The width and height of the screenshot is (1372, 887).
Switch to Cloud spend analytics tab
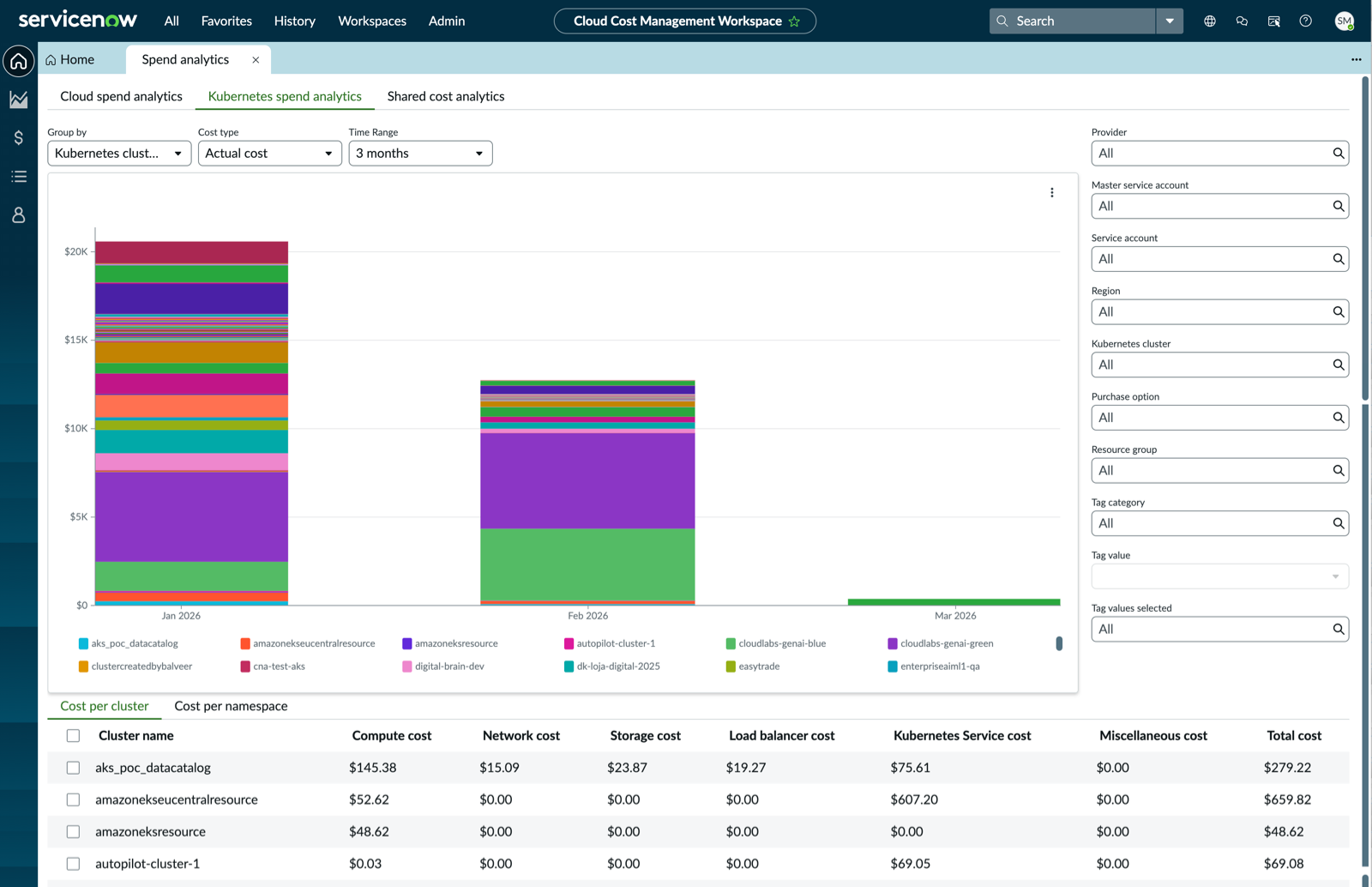coord(121,96)
